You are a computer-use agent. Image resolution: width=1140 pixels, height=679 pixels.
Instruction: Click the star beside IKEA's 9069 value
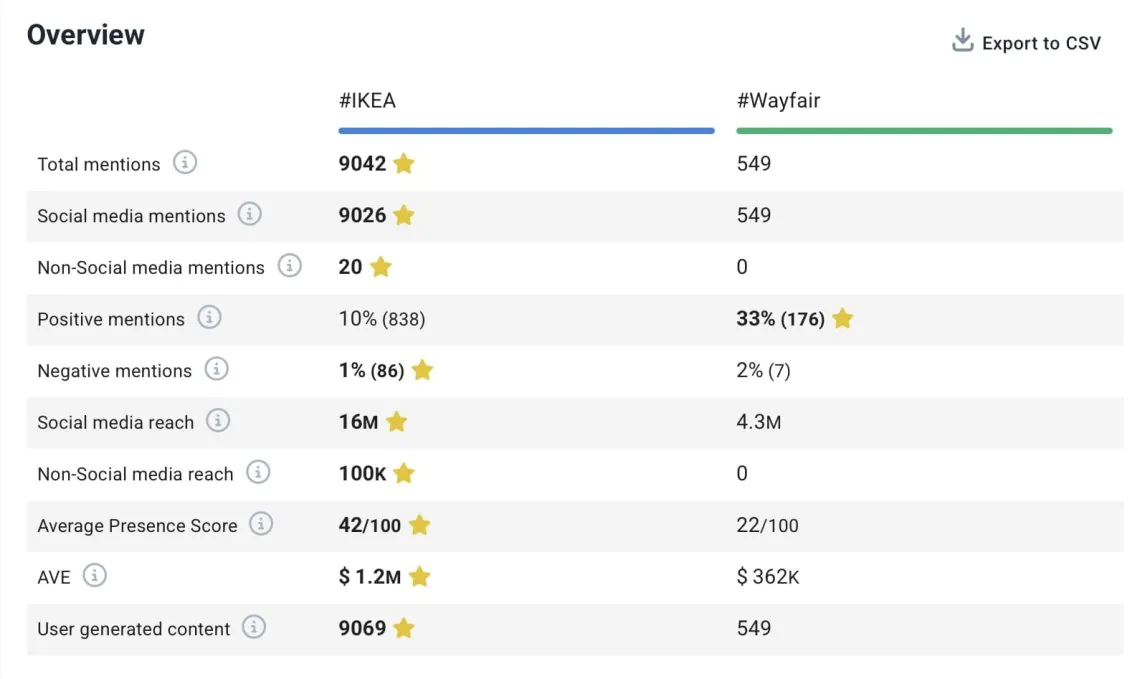pyautogui.click(x=404, y=627)
